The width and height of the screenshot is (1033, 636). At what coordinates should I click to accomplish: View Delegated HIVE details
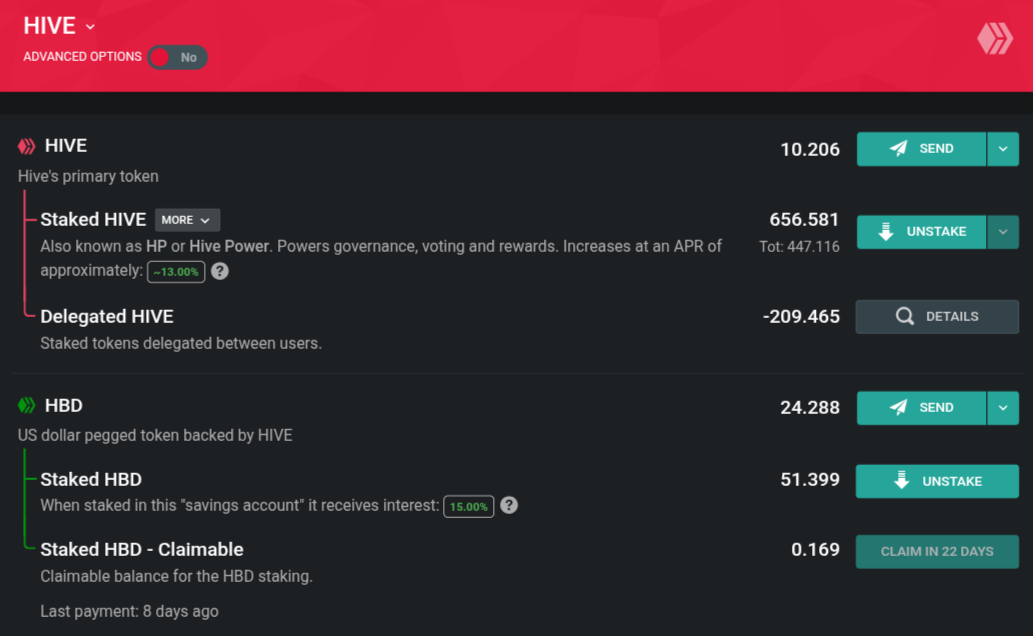pyautogui.click(x=937, y=316)
